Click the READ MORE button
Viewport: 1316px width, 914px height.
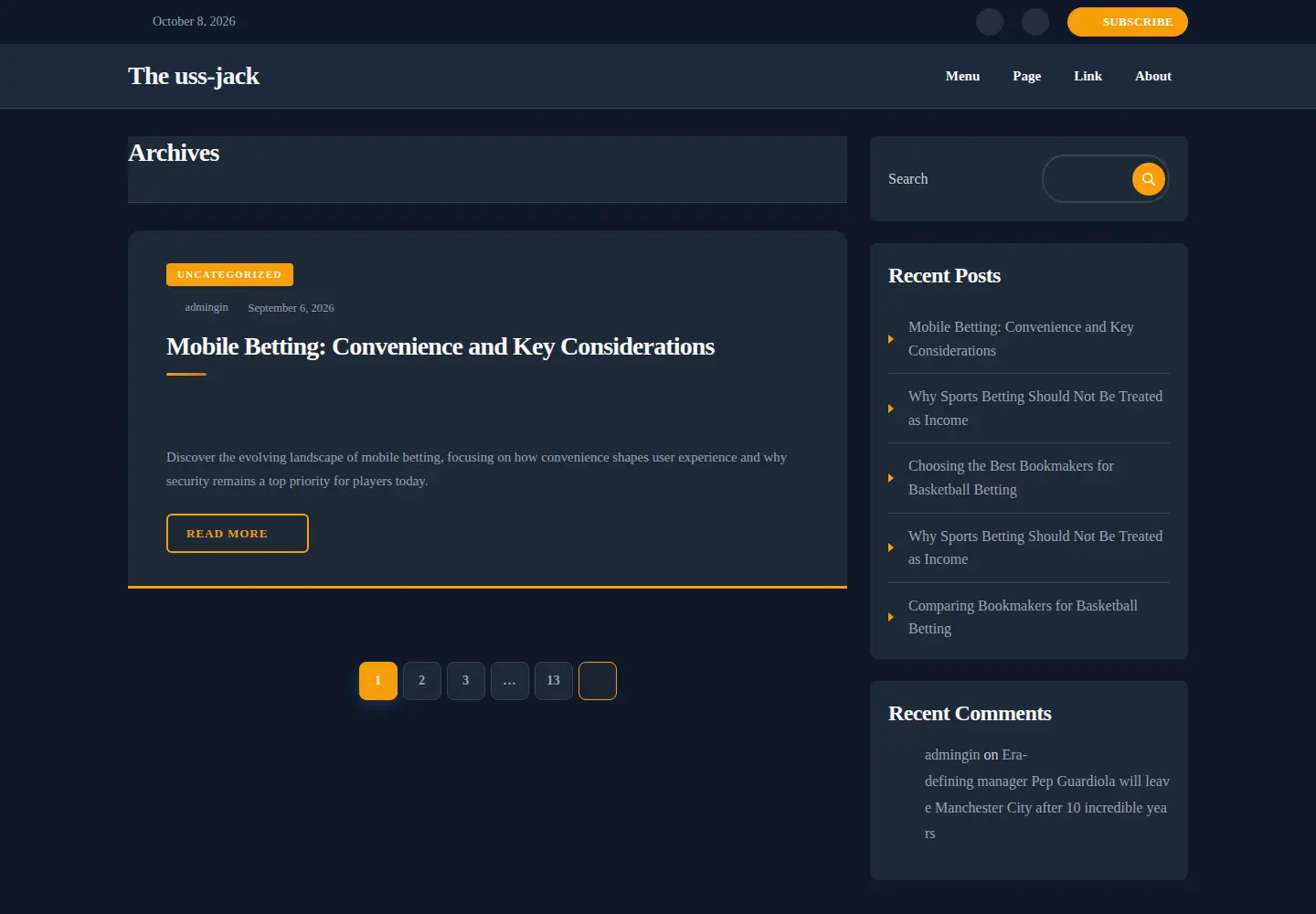pyautogui.click(x=238, y=534)
